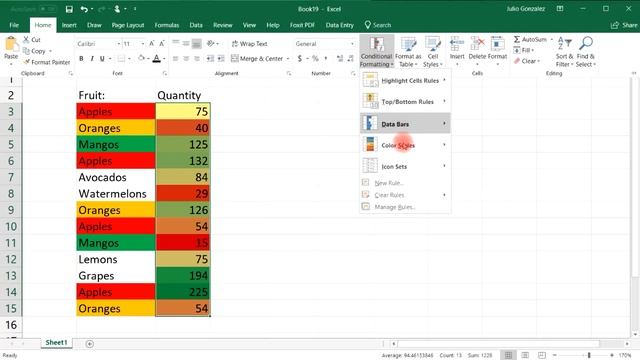This screenshot has height=360, width=640.
Task: Click the Undo arrow icon
Action: point(84,9)
